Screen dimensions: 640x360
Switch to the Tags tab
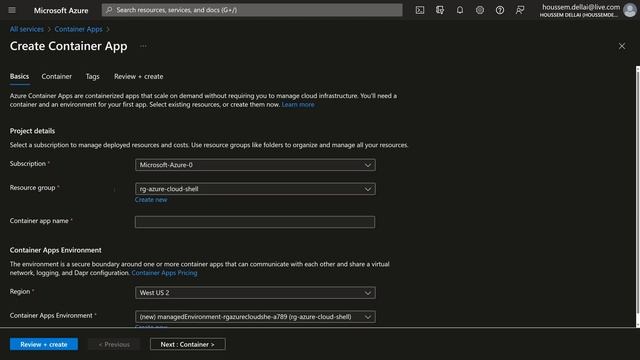point(92,76)
